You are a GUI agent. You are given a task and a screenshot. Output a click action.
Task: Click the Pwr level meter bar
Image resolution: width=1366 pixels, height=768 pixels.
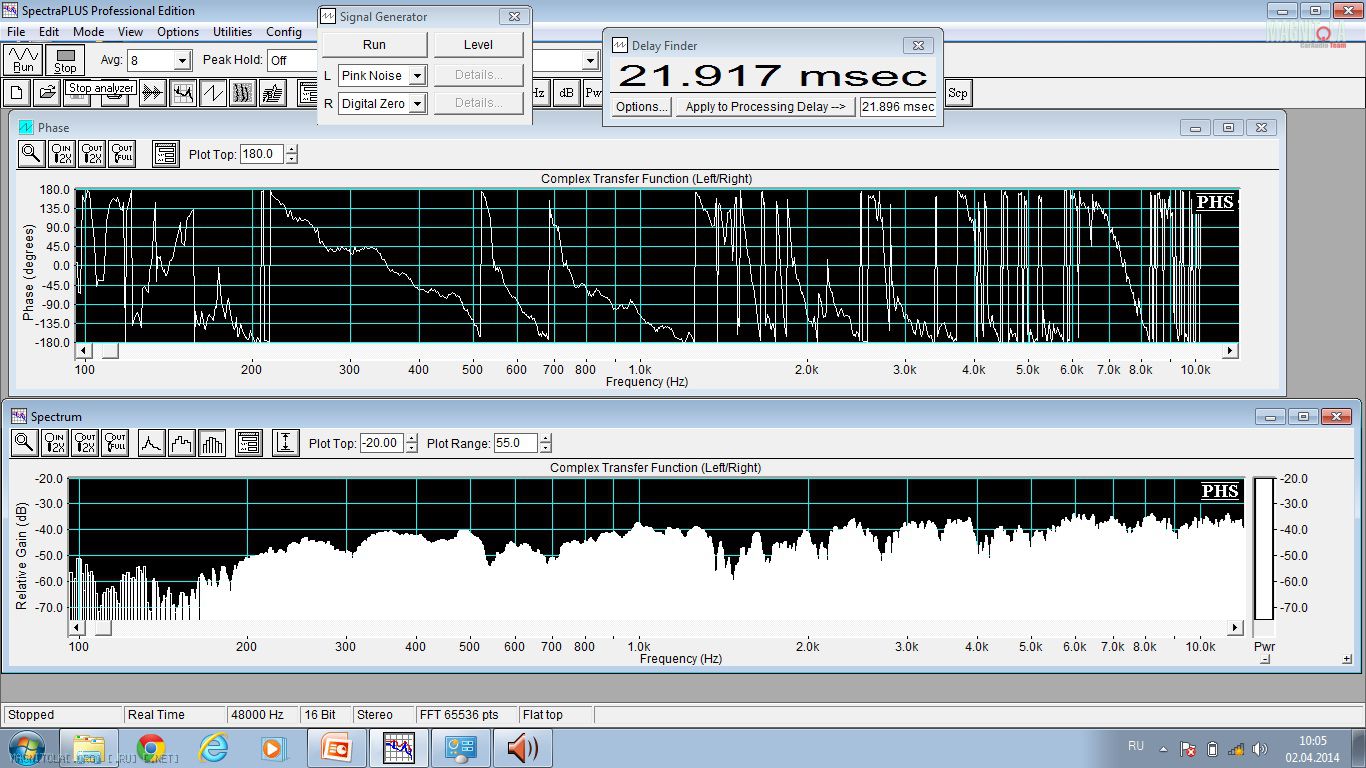click(1264, 549)
